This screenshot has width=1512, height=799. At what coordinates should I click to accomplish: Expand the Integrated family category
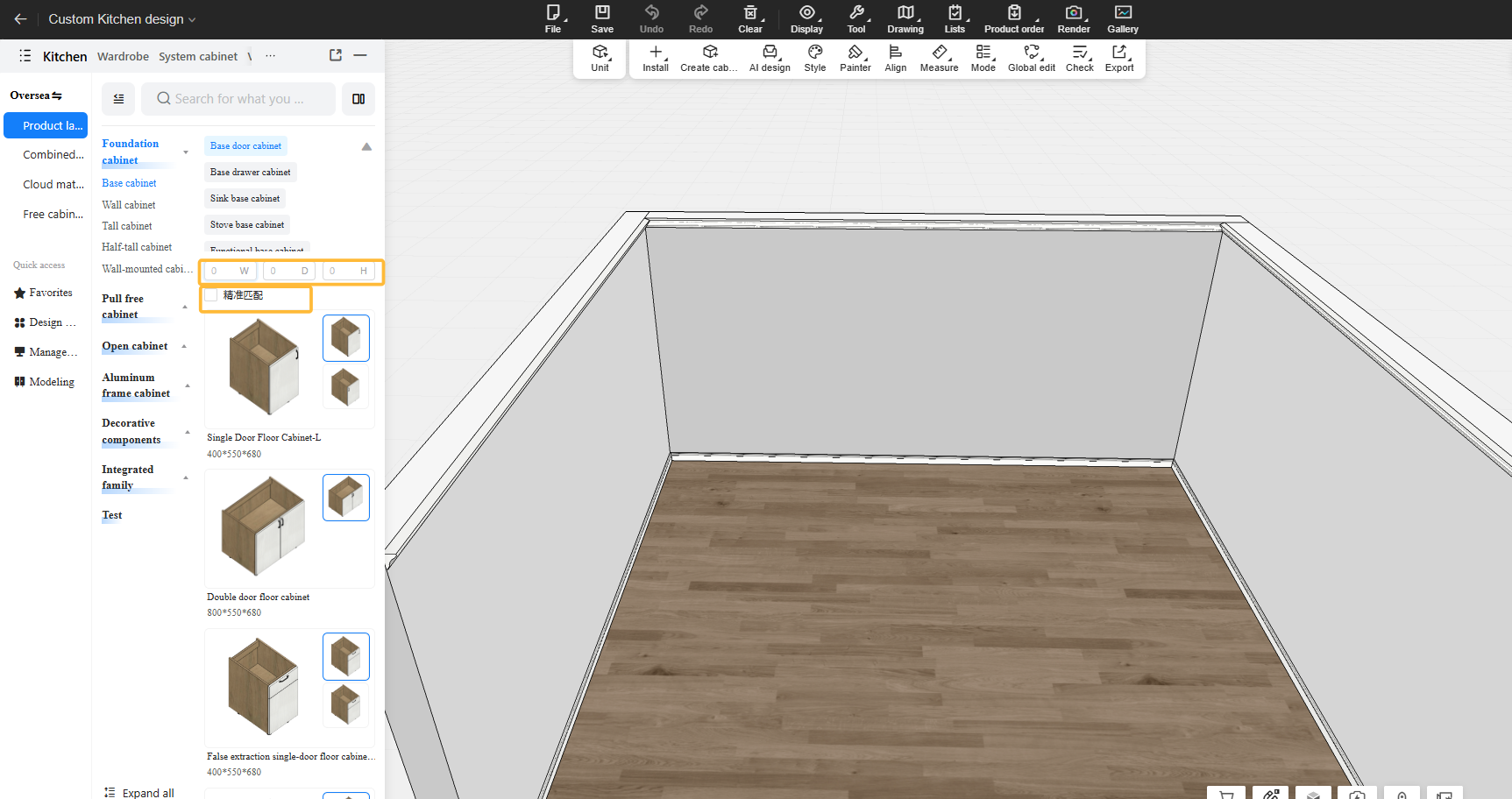tap(186, 477)
